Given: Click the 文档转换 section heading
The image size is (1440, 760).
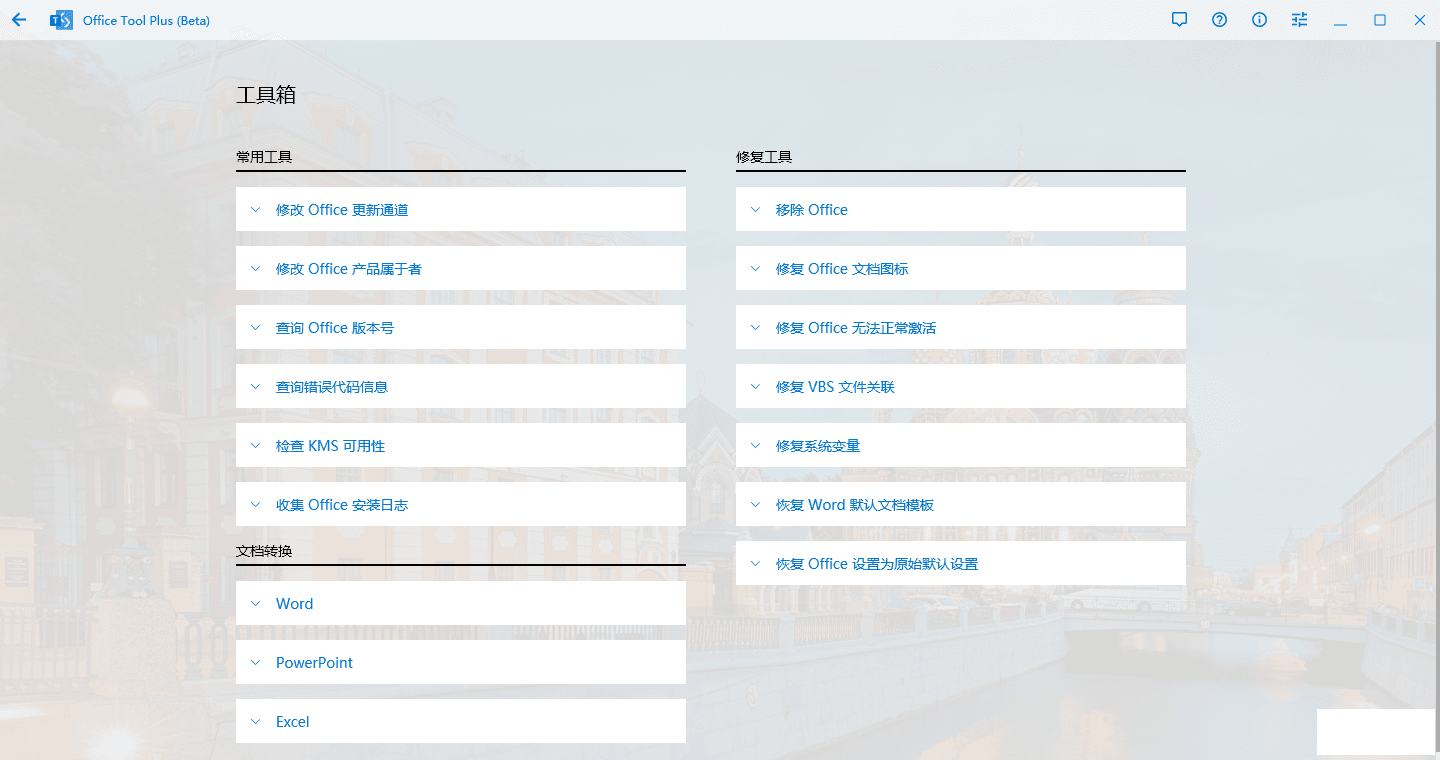Looking at the screenshot, I should coord(264,551).
